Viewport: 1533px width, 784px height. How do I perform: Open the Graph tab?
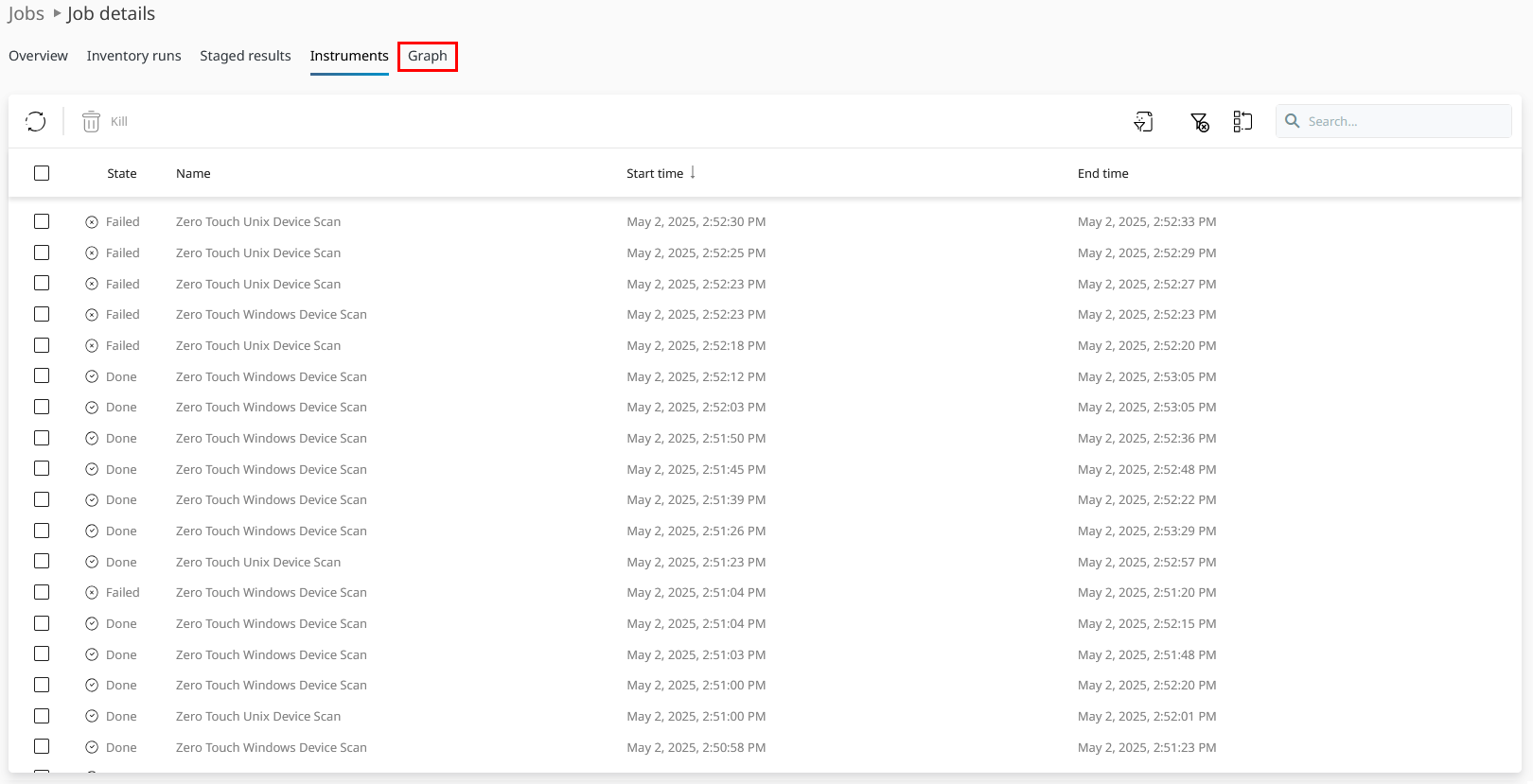point(428,56)
